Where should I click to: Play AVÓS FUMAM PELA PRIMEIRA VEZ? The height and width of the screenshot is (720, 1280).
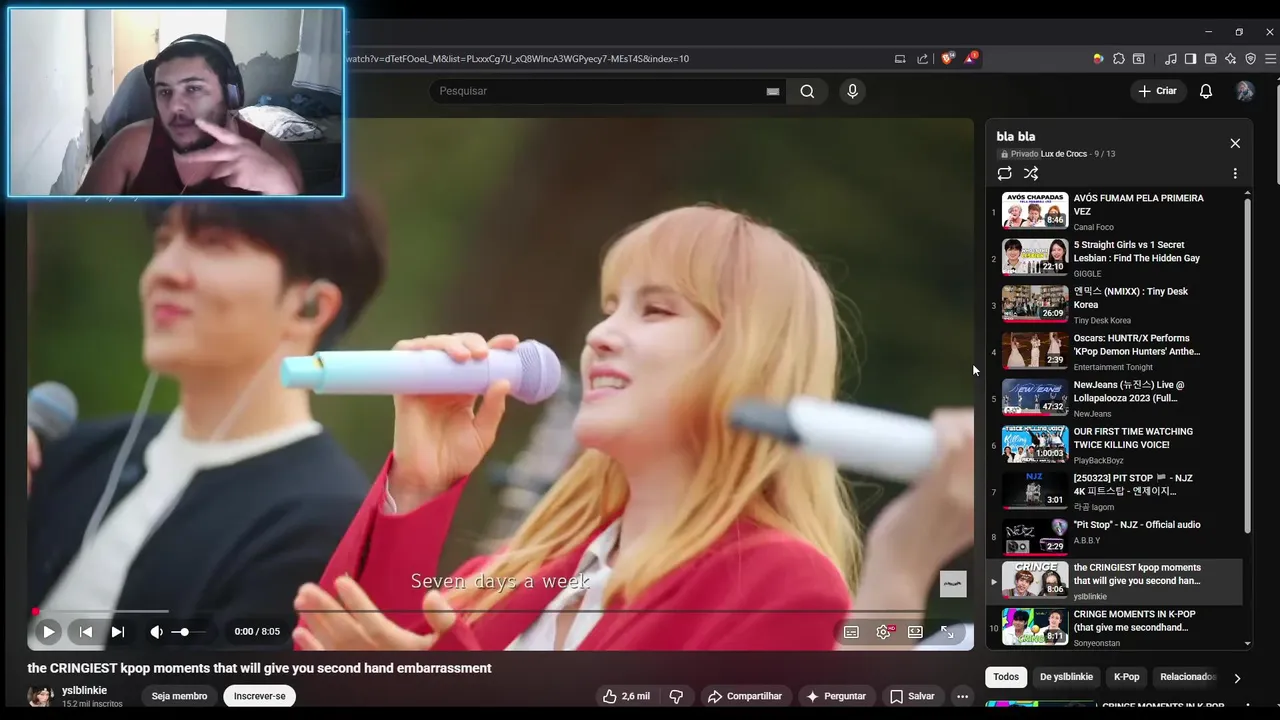tap(1115, 211)
